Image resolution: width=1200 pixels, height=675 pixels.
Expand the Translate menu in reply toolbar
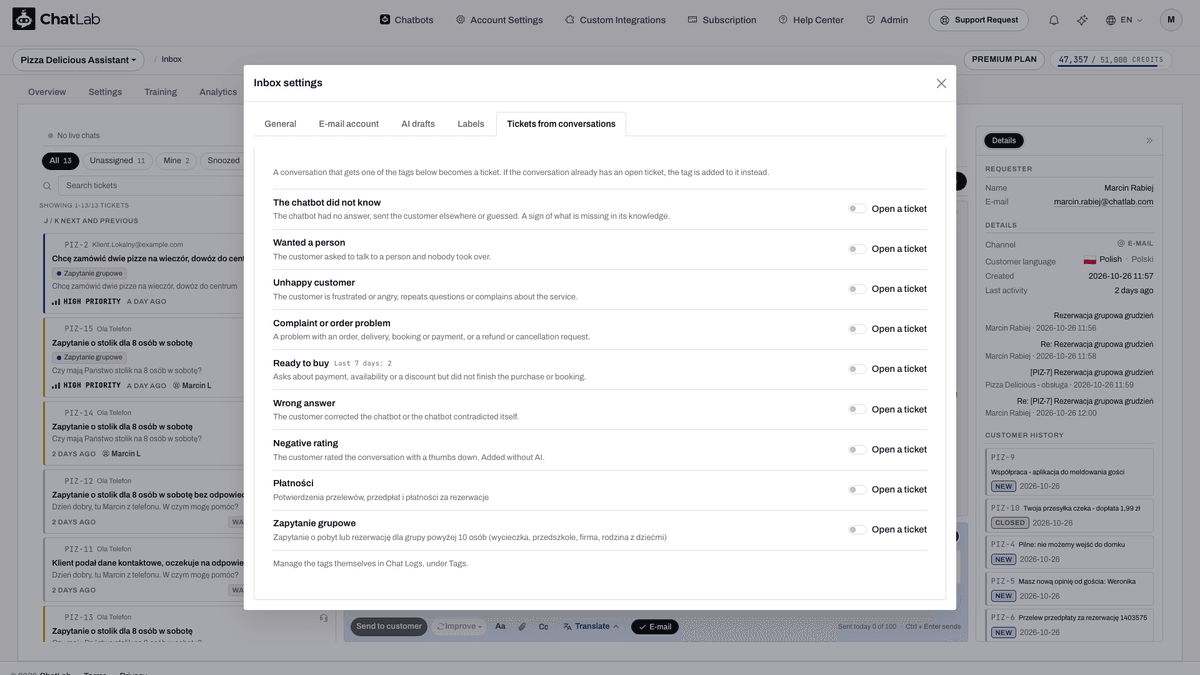point(591,627)
